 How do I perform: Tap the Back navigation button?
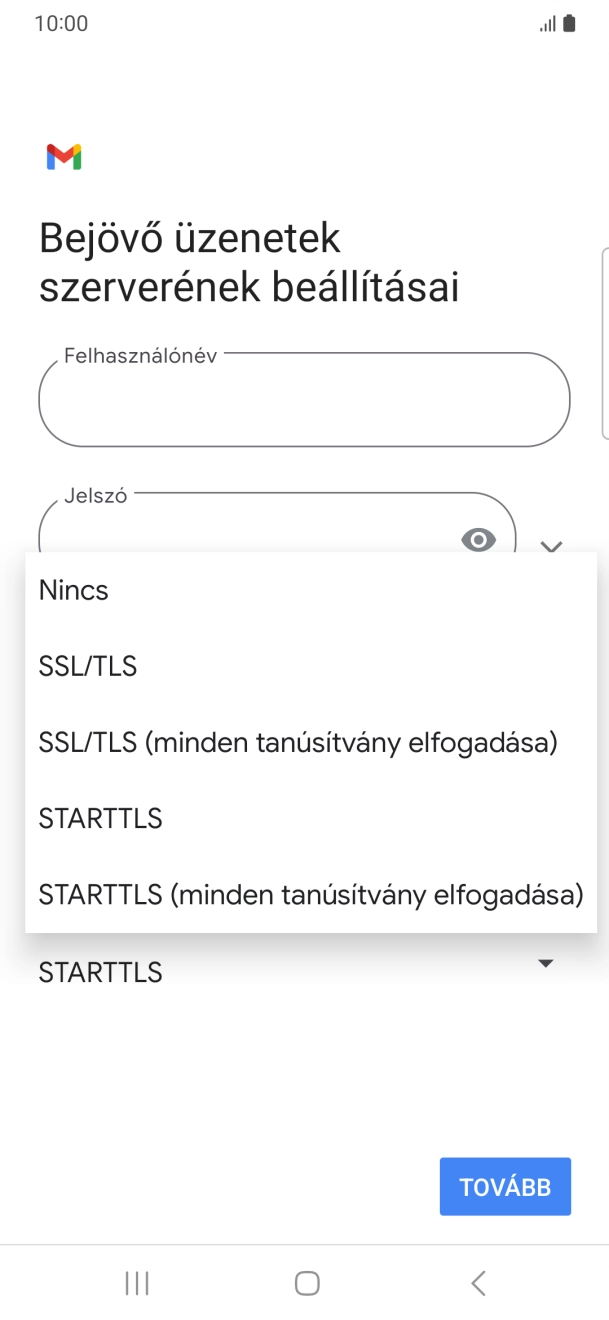pyautogui.click(x=477, y=1283)
